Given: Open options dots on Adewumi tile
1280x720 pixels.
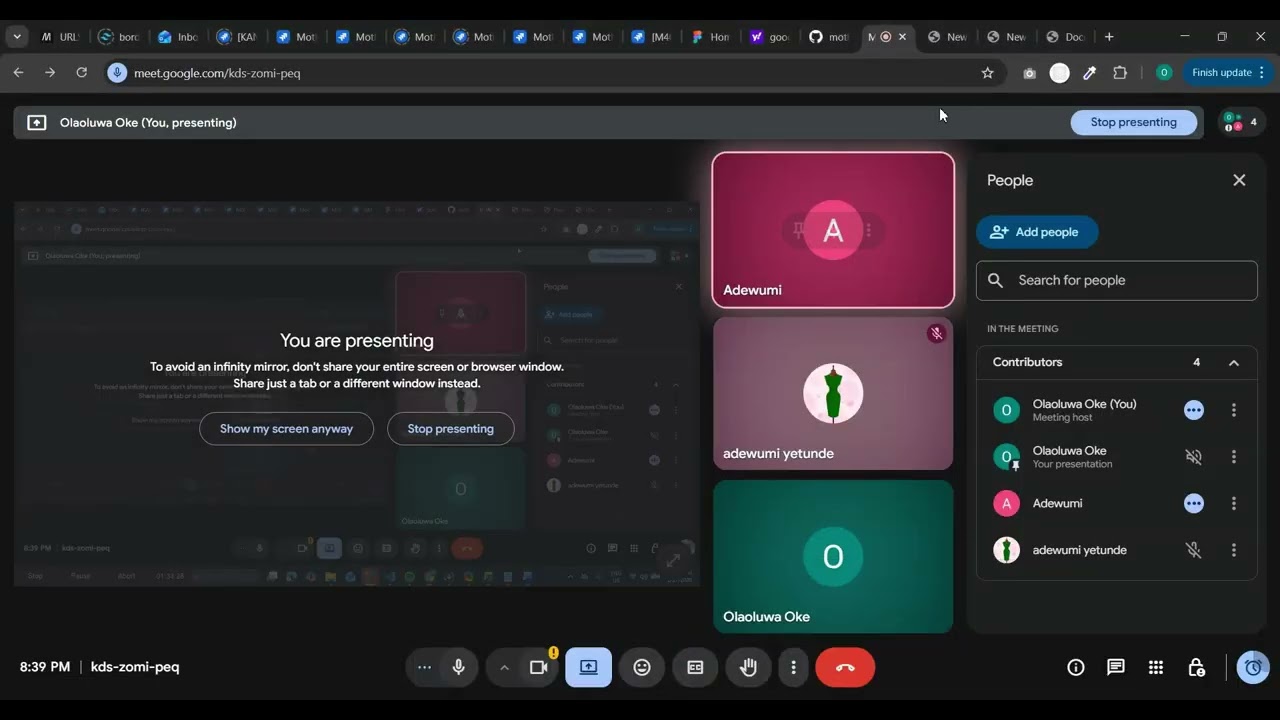Looking at the screenshot, I should tap(869, 230).
